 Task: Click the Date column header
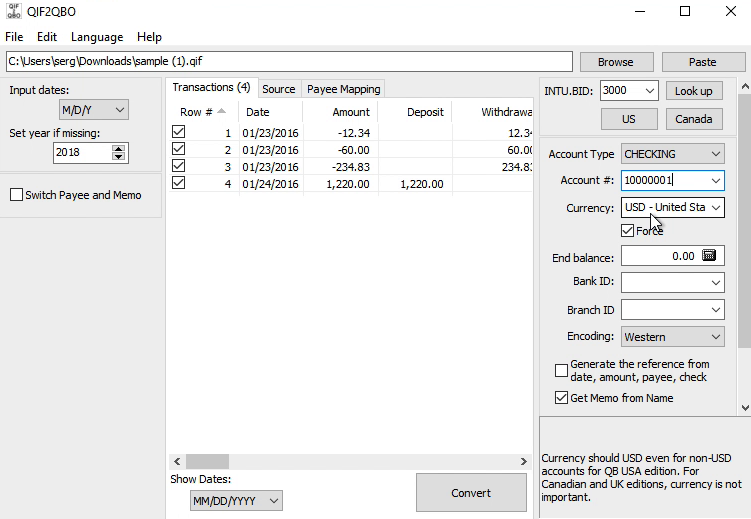[271, 112]
